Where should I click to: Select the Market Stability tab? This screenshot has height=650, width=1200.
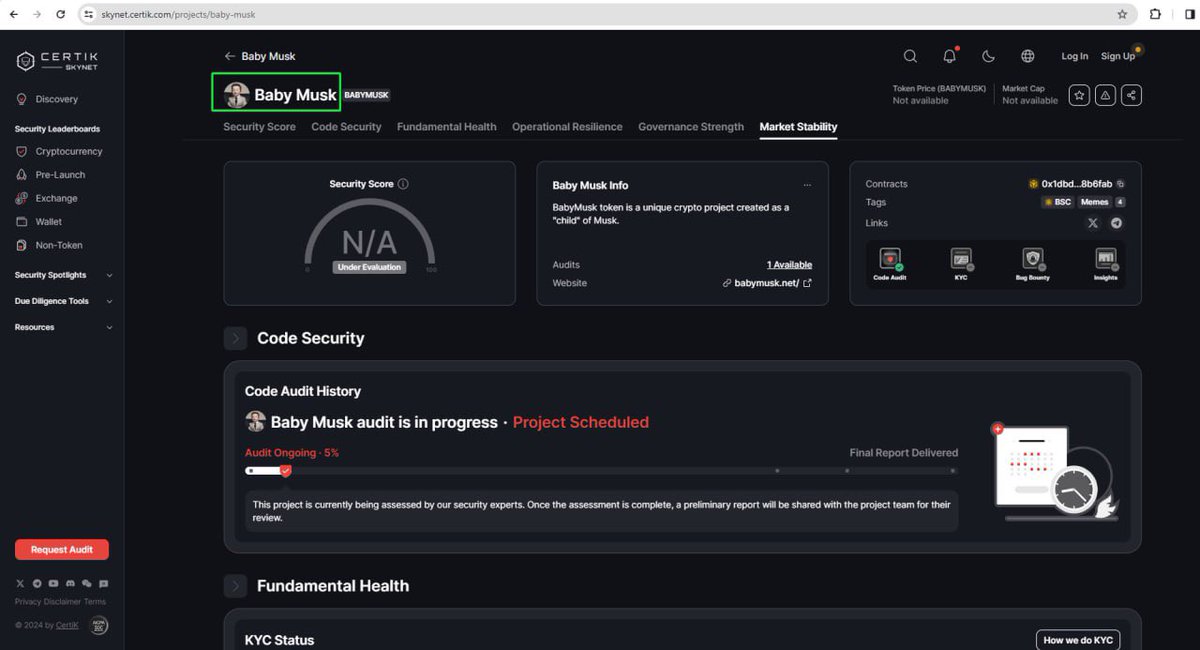point(798,127)
